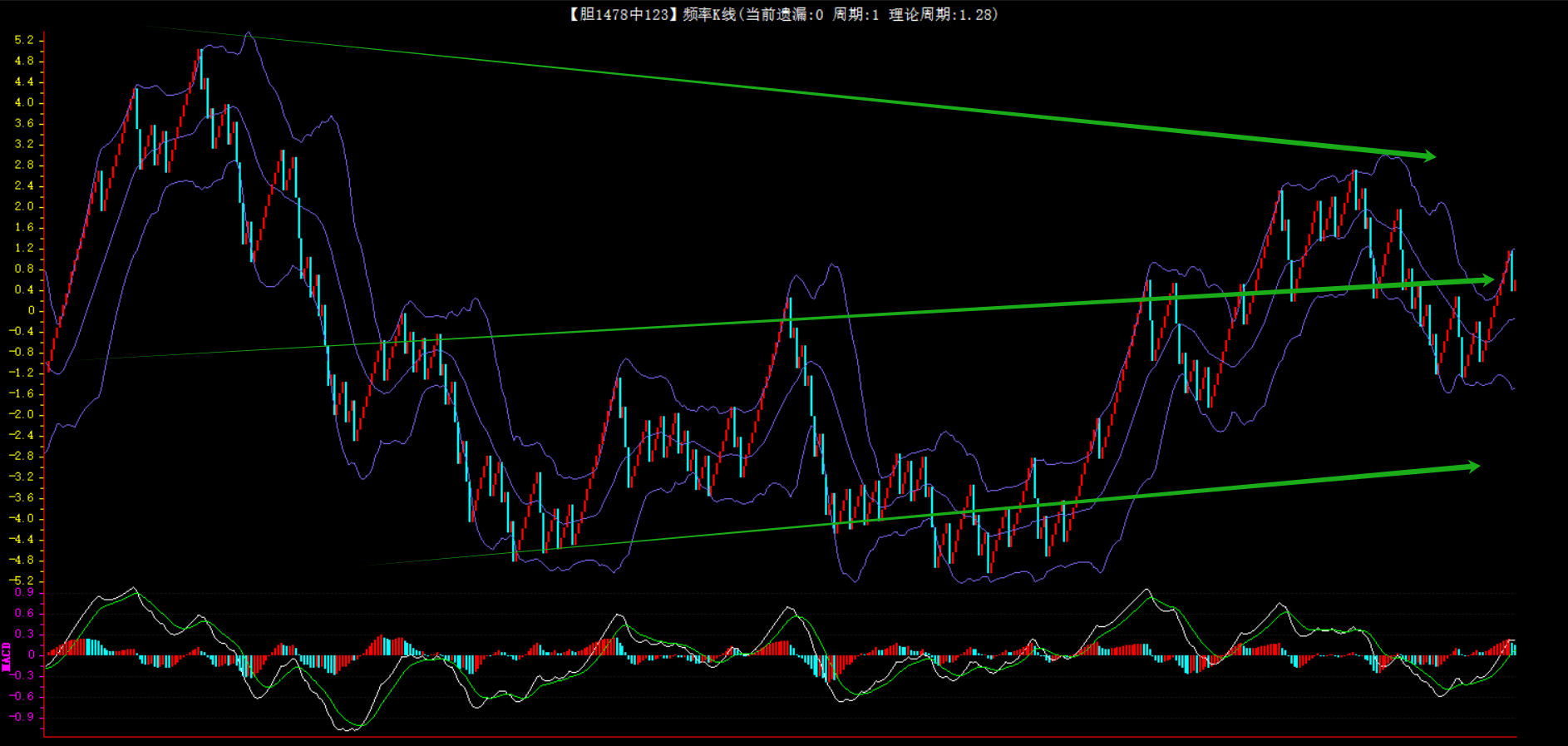Click the deepest MACD line trough
The image size is (1568, 746).
pyautogui.click(x=348, y=729)
